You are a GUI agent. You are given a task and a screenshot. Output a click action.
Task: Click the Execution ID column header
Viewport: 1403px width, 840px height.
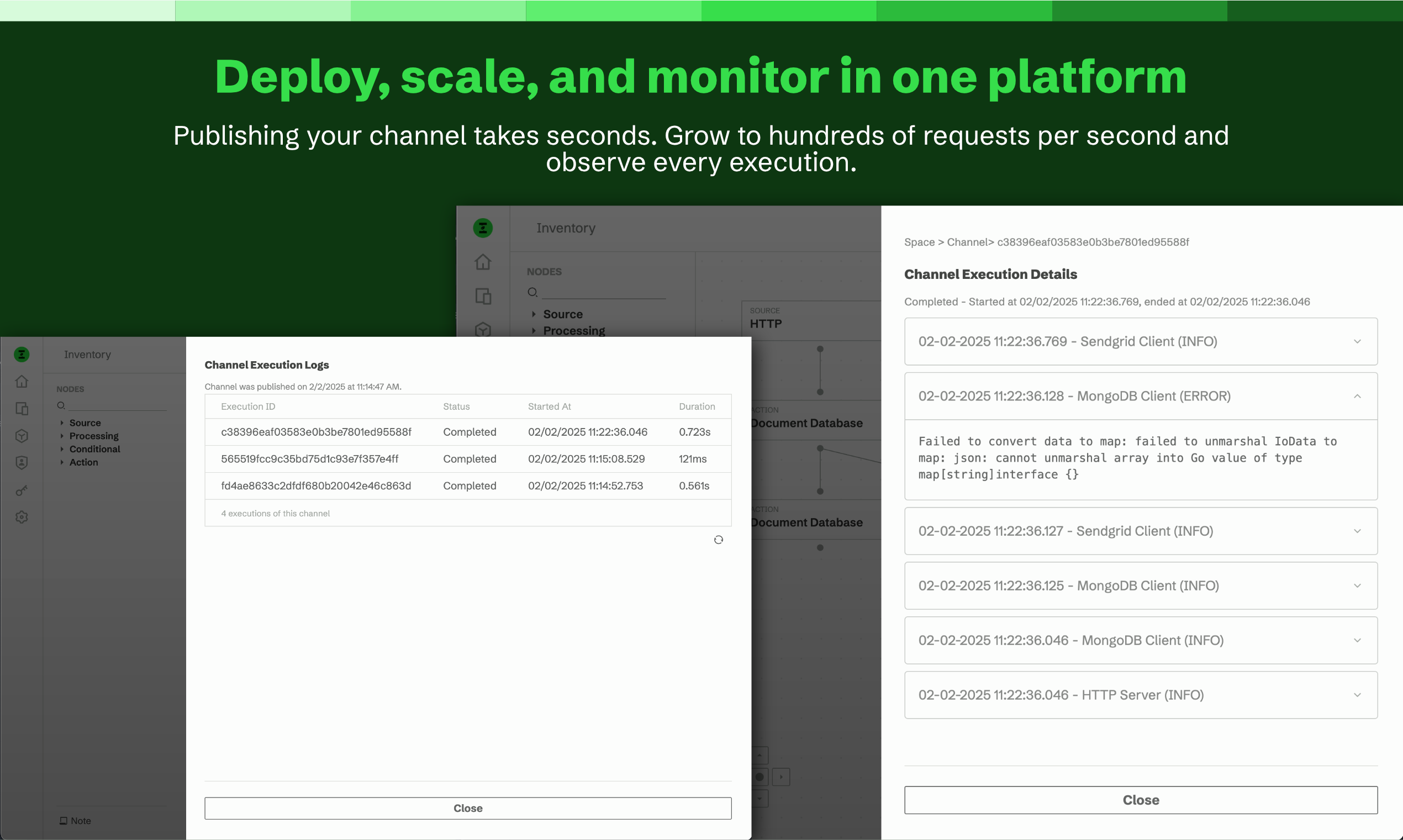[x=248, y=406]
